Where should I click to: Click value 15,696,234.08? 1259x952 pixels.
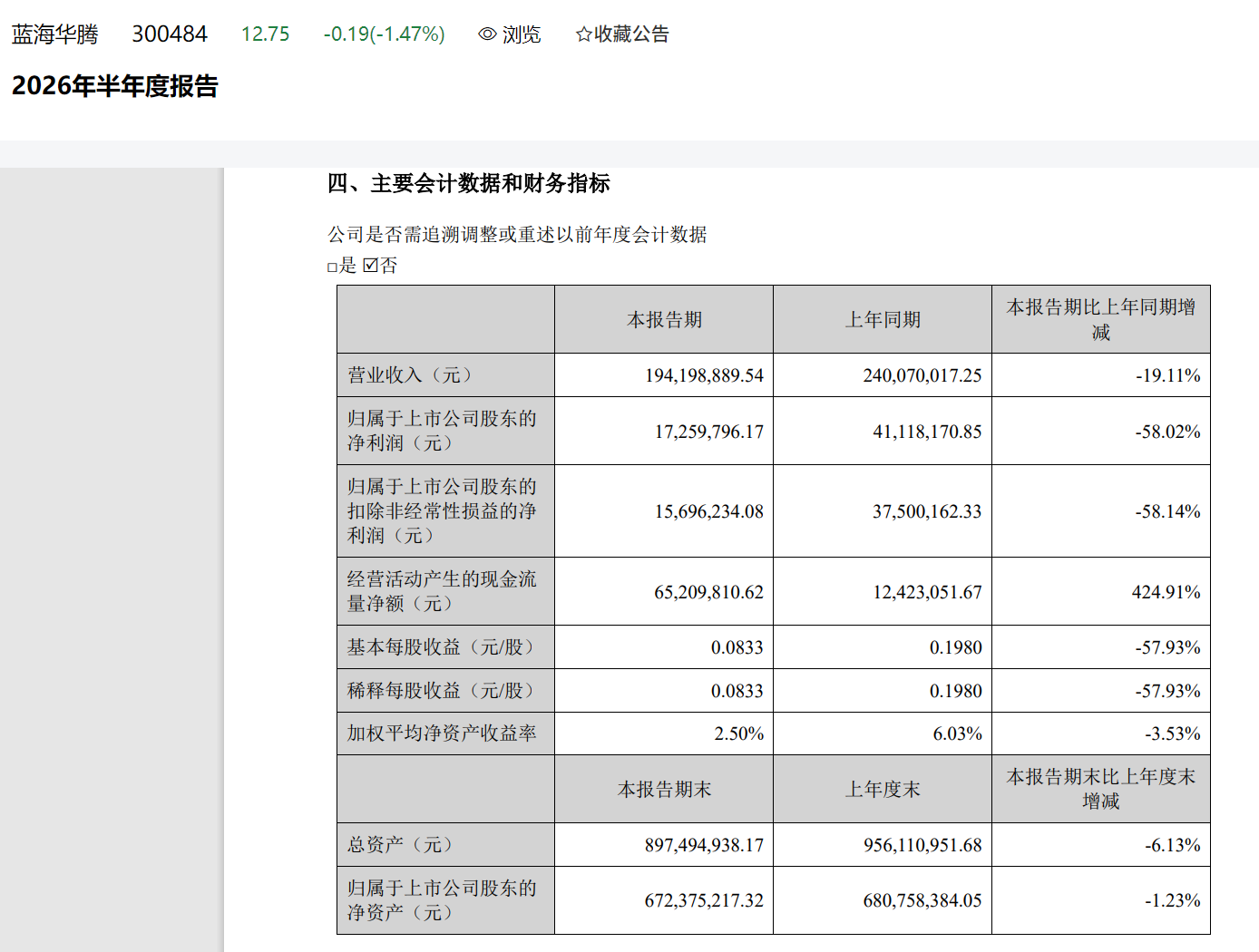[x=709, y=511]
